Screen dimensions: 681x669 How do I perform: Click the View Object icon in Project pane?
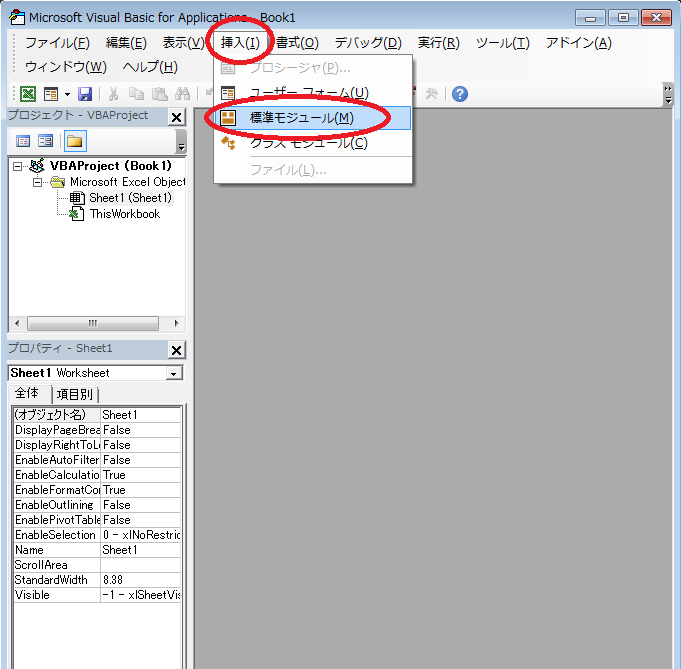(x=46, y=141)
